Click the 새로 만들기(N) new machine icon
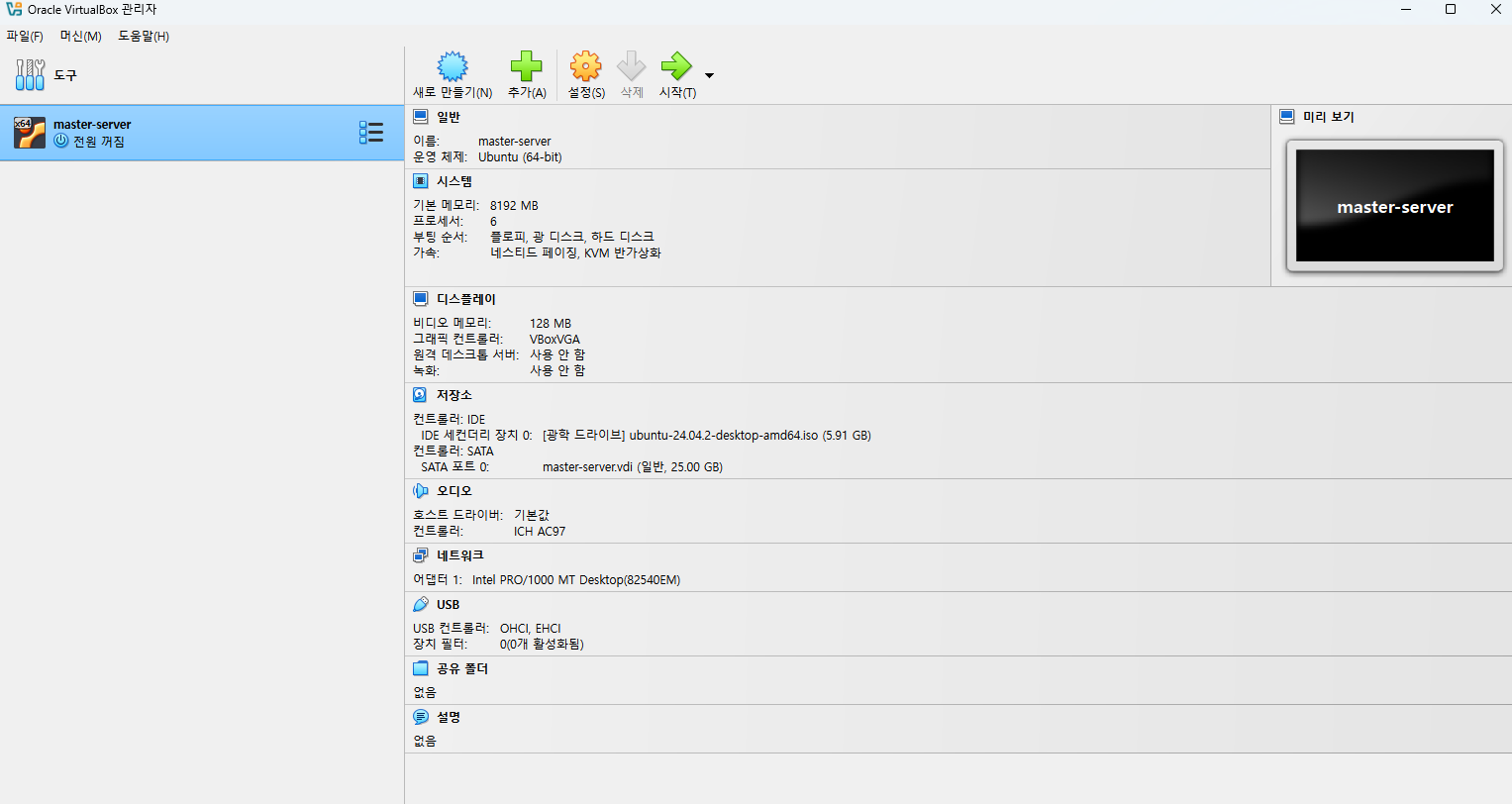Viewport: 1512px width, 804px height. [453, 66]
